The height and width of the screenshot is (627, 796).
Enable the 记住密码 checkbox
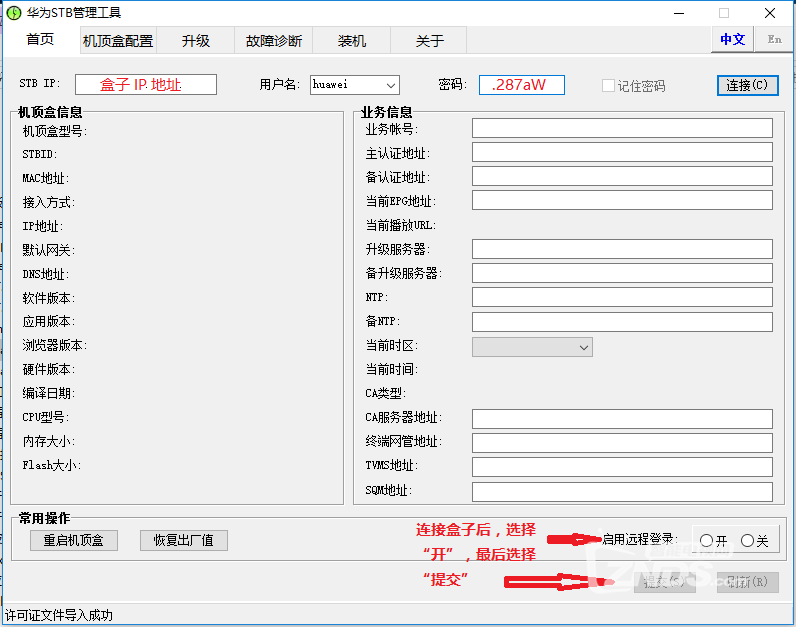[x=608, y=85]
